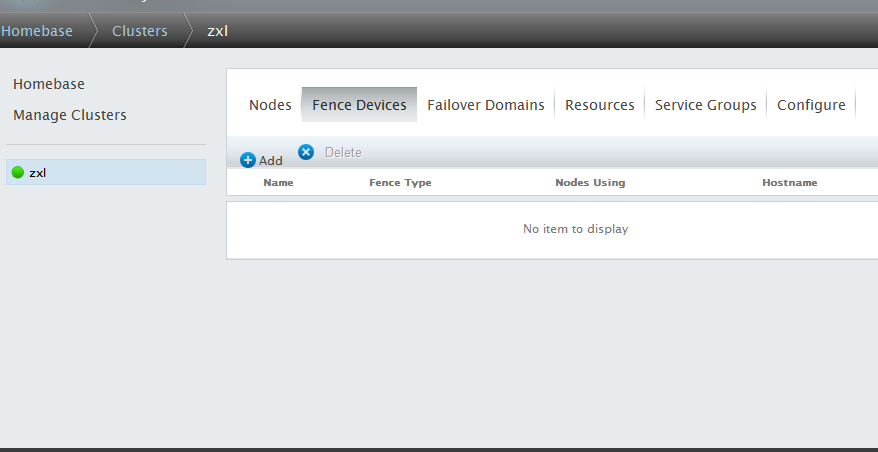Image resolution: width=878 pixels, height=452 pixels.
Task: Select the zxl cluster in the sidebar
Action: pyautogui.click(x=106, y=172)
